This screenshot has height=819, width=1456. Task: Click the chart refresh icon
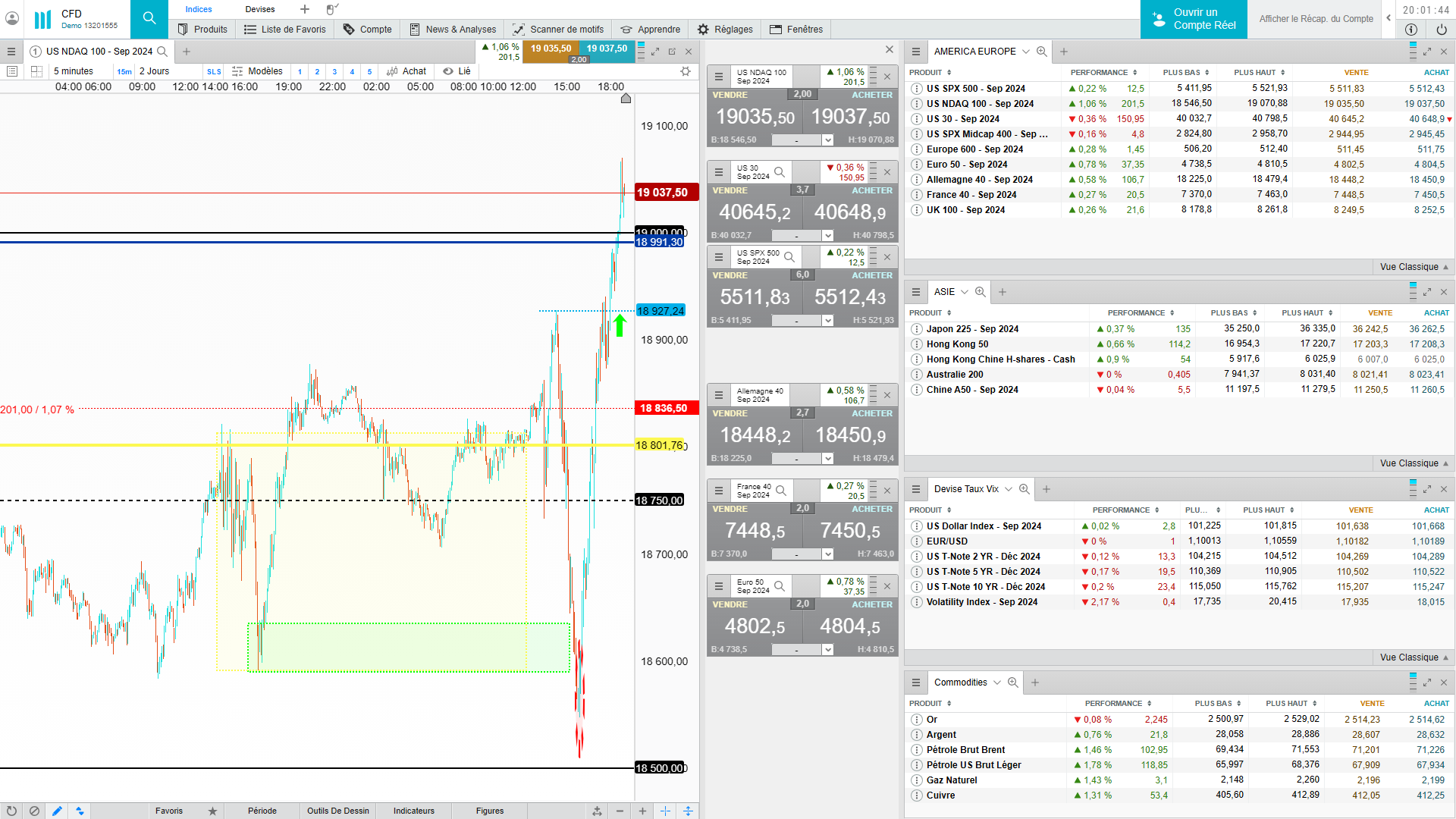tap(11, 811)
